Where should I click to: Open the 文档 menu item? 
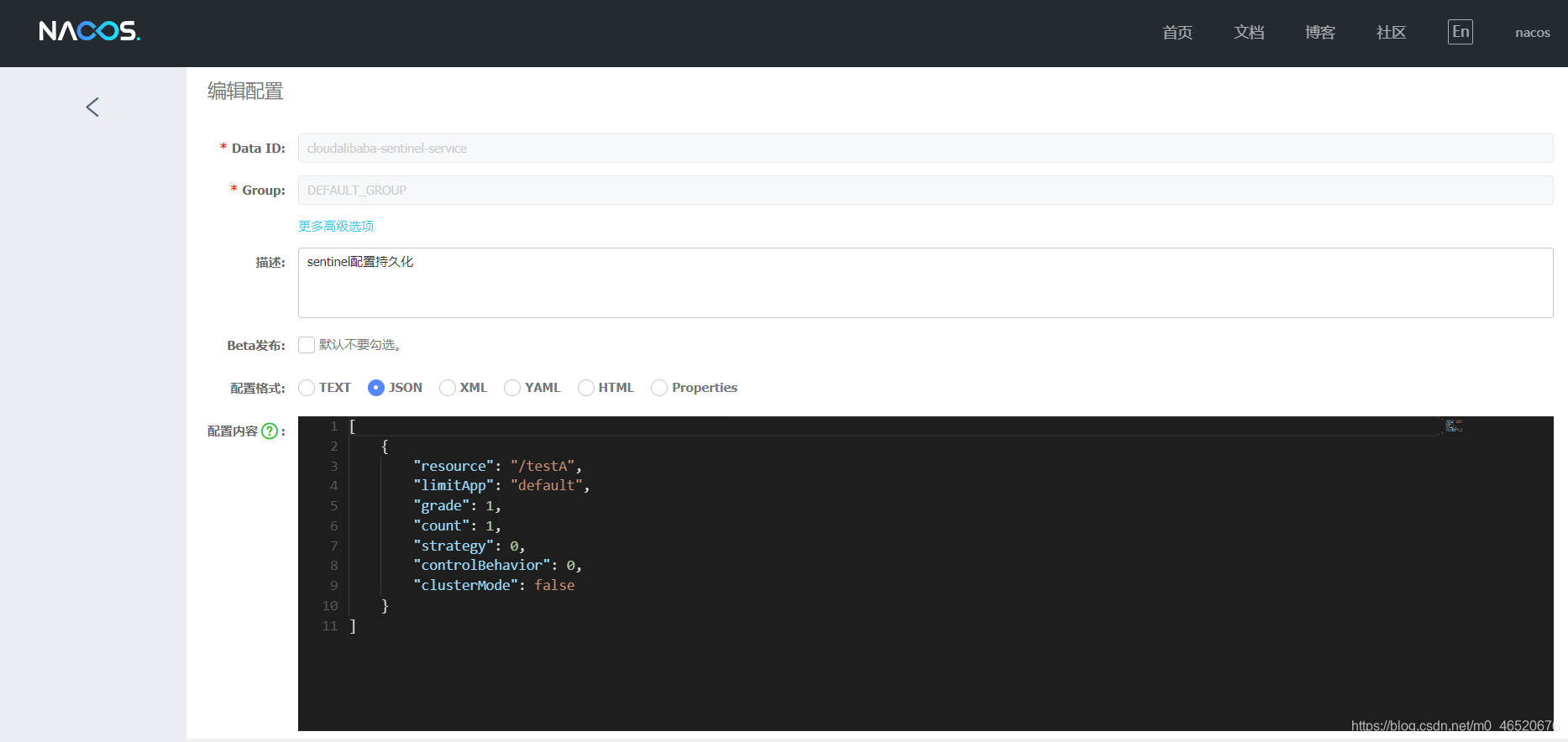click(1249, 33)
